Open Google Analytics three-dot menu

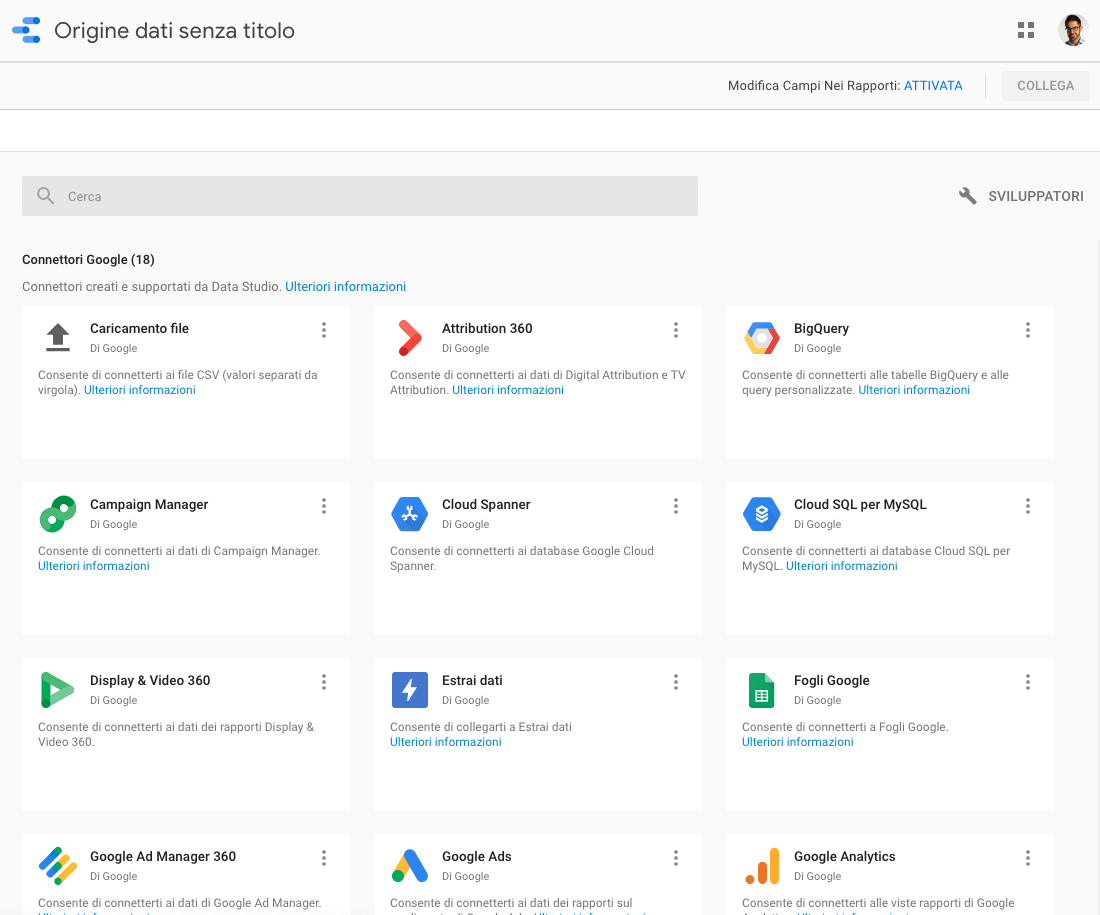tap(1028, 857)
